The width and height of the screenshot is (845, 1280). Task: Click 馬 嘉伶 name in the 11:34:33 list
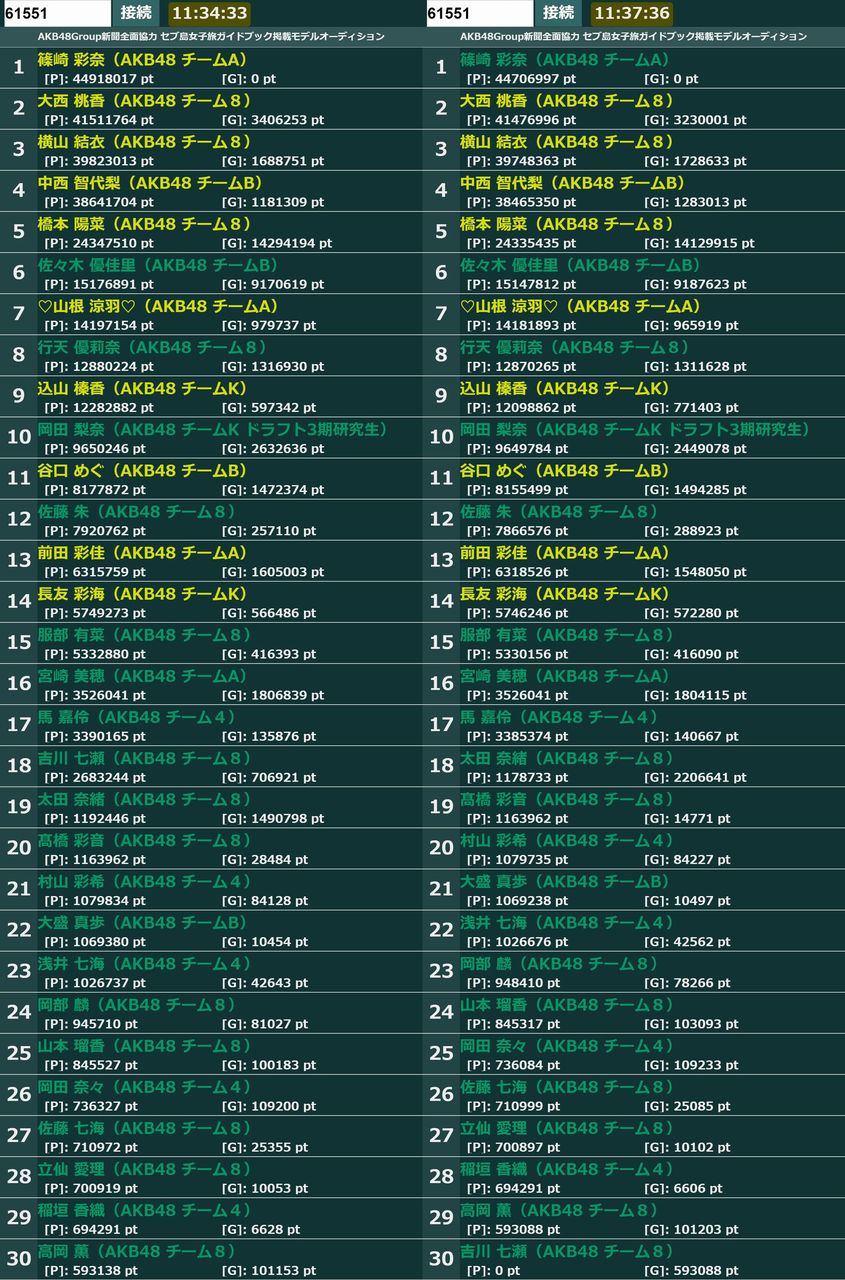click(x=137, y=716)
